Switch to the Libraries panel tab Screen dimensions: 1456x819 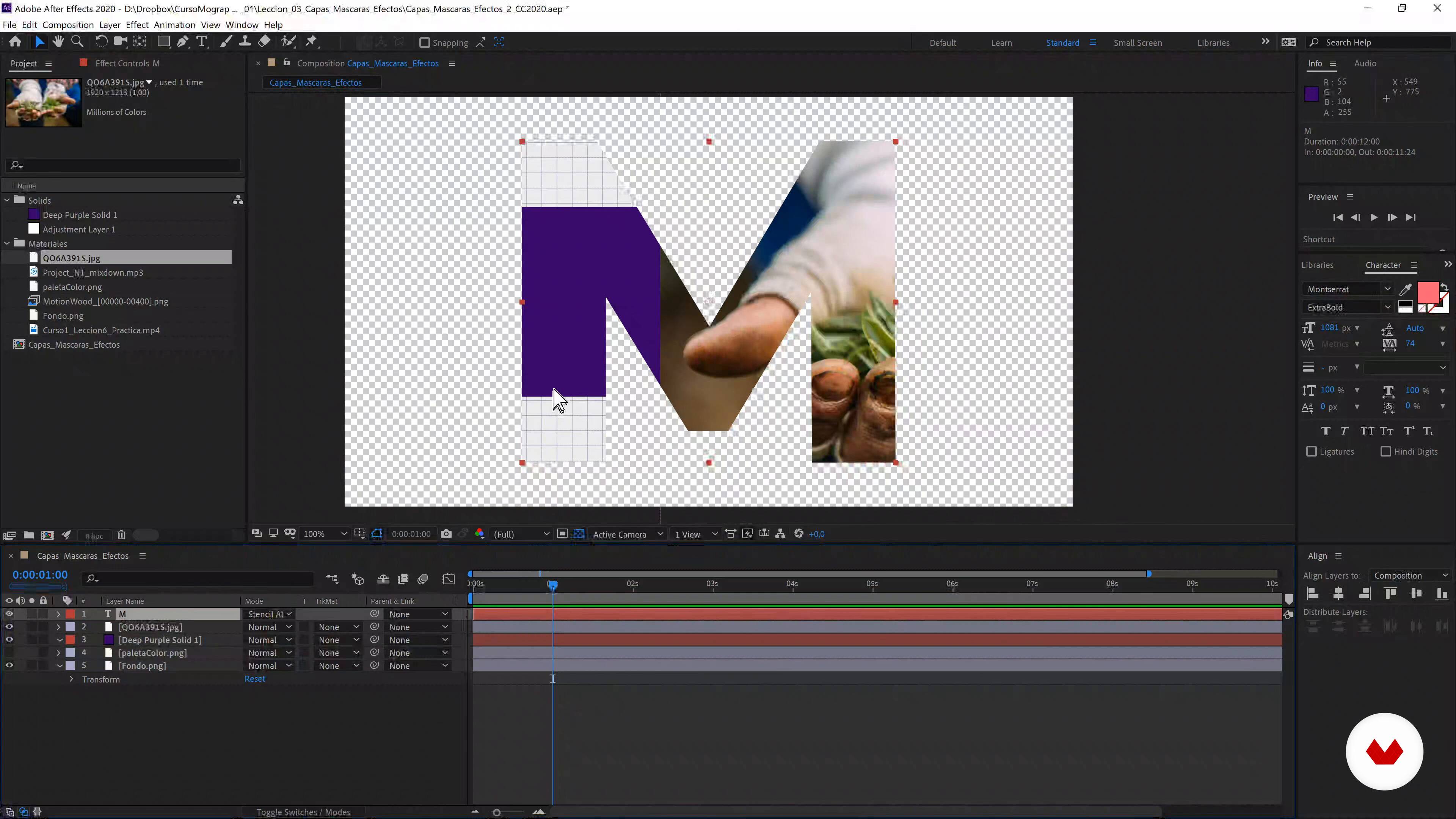(1317, 265)
